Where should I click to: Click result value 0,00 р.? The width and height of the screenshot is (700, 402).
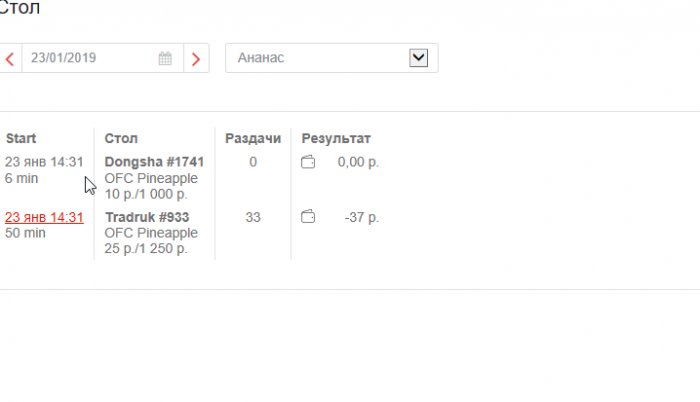click(358, 162)
